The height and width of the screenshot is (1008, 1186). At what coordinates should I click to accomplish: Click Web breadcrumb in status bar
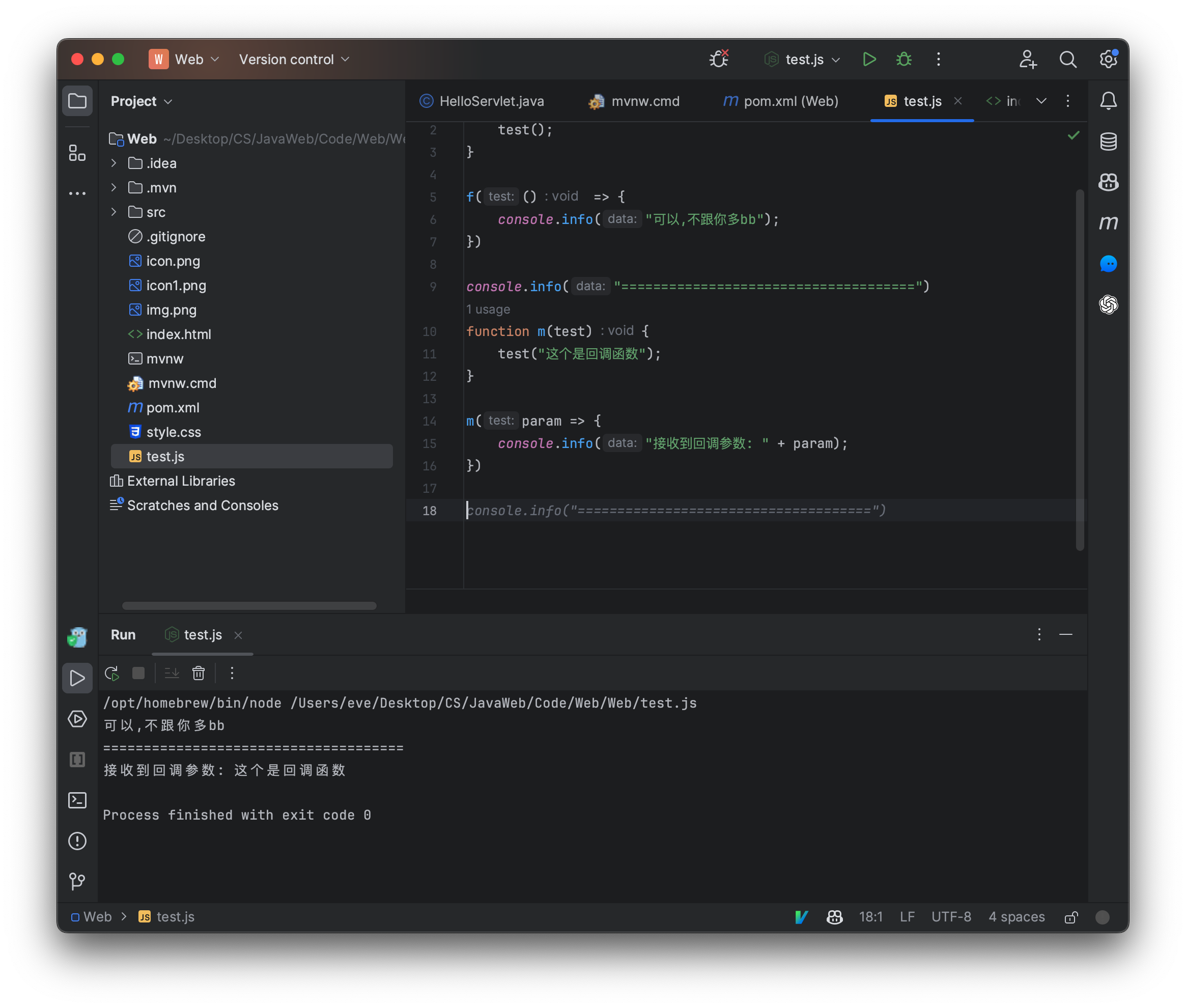coord(92,917)
